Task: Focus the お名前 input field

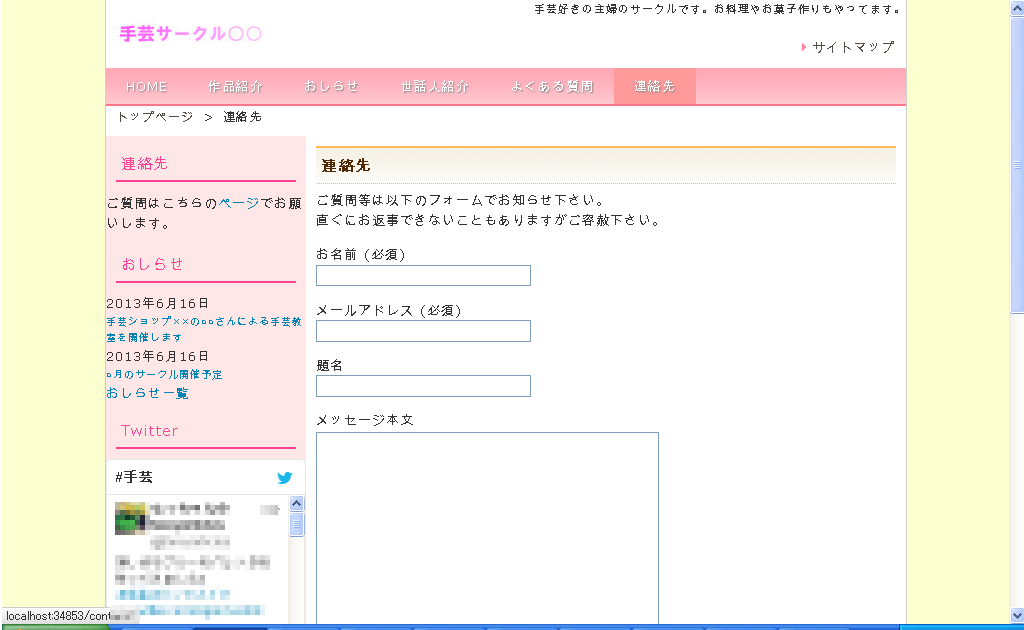Action: pyautogui.click(x=423, y=276)
